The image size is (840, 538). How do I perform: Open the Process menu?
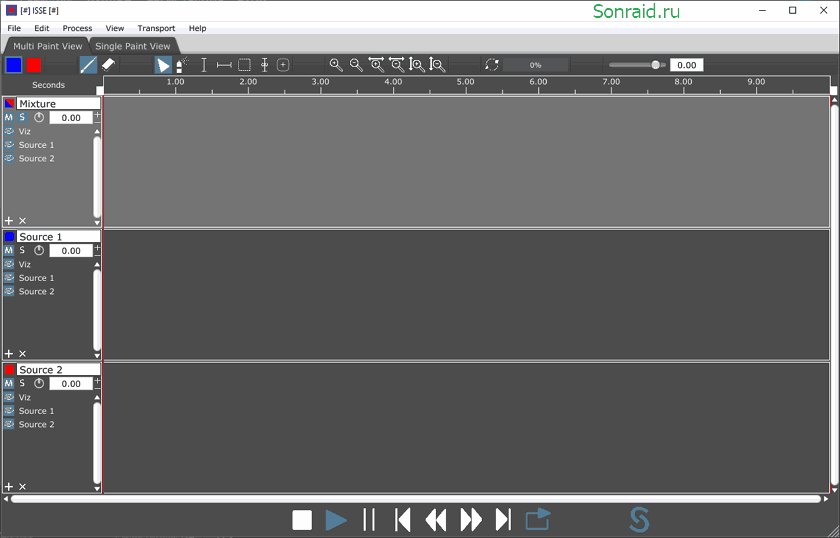77,28
